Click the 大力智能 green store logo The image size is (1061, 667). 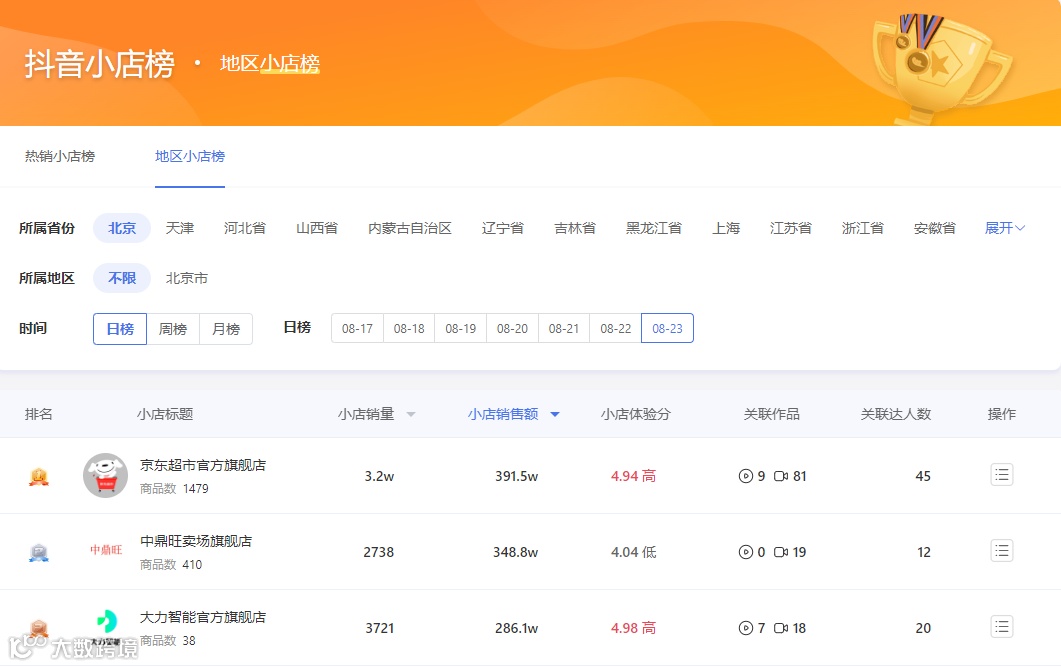pyautogui.click(x=106, y=621)
